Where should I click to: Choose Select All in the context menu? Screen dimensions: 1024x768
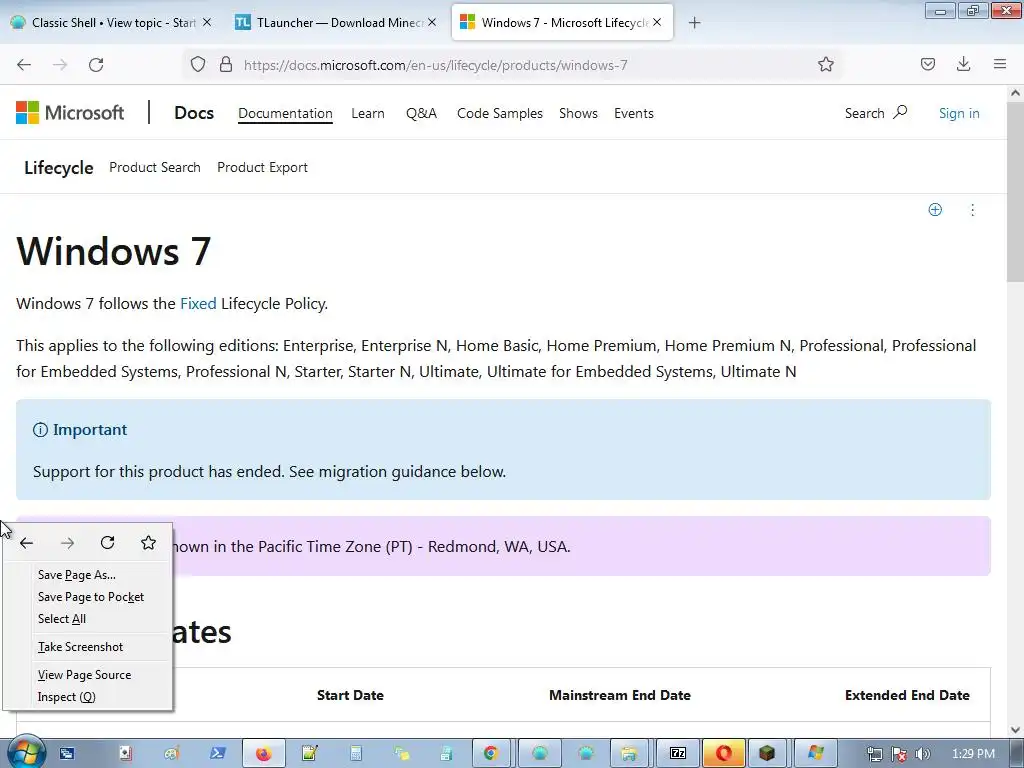pyautogui.click(x=62, y=618)
